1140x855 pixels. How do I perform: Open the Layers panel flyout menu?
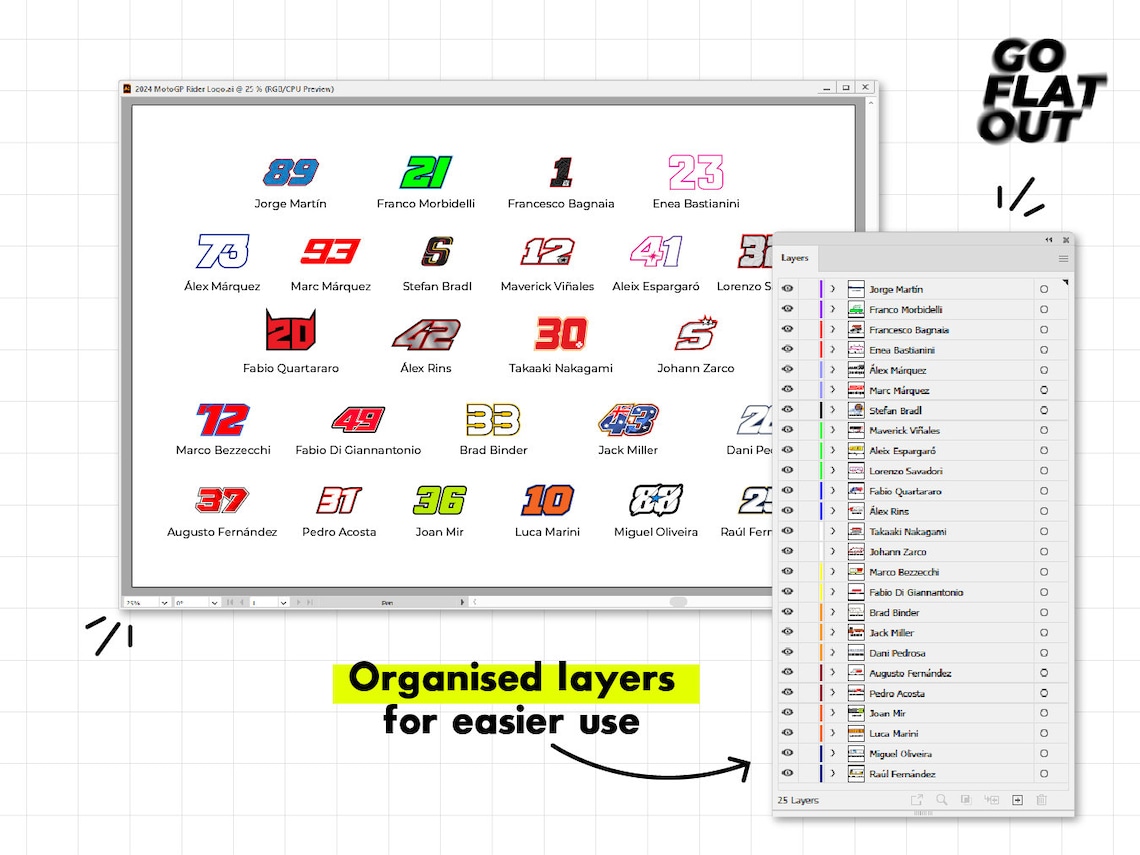(1062, 258)
